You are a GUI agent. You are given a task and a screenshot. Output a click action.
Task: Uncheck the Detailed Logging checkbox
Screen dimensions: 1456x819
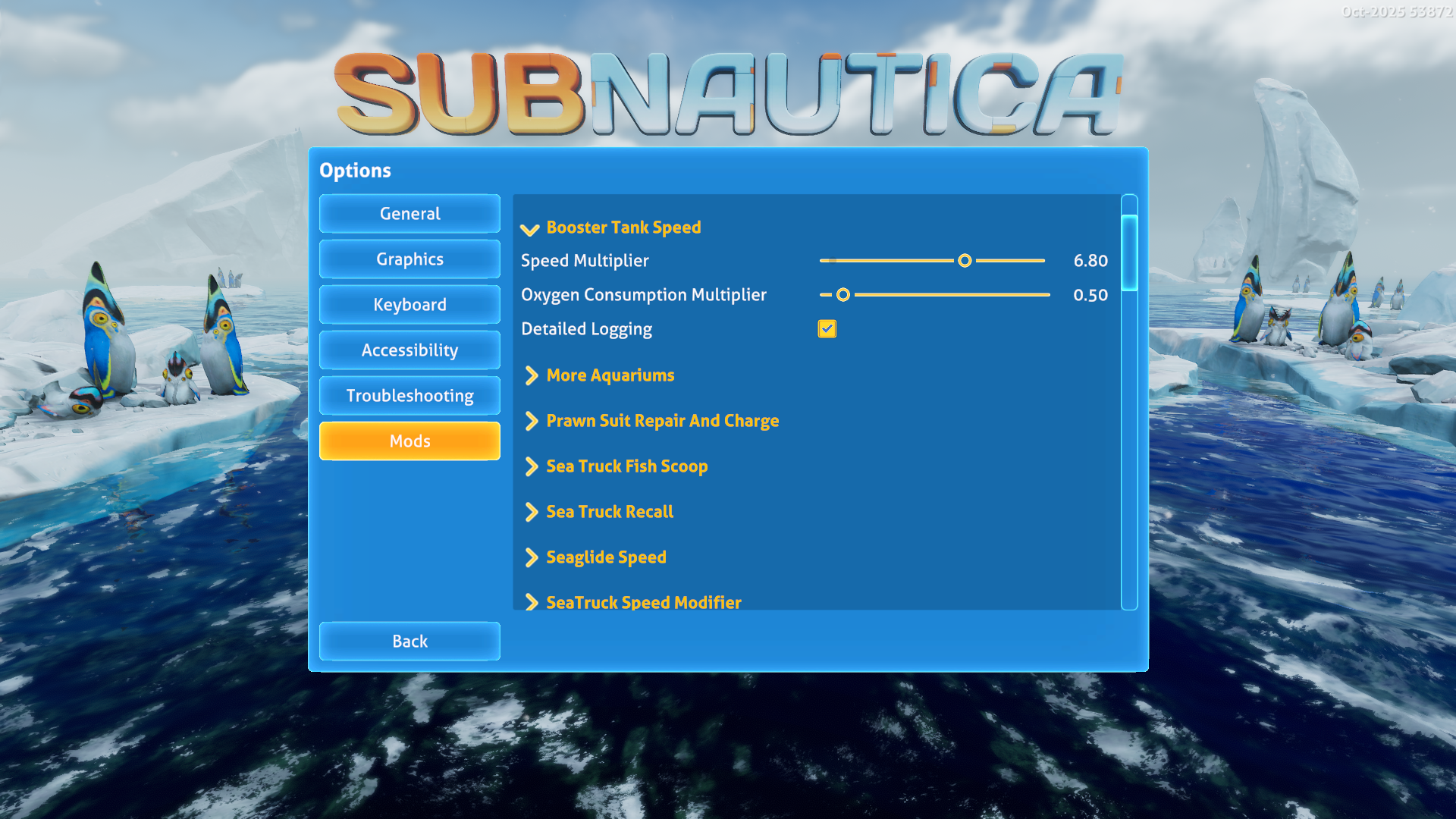(827, 328)
